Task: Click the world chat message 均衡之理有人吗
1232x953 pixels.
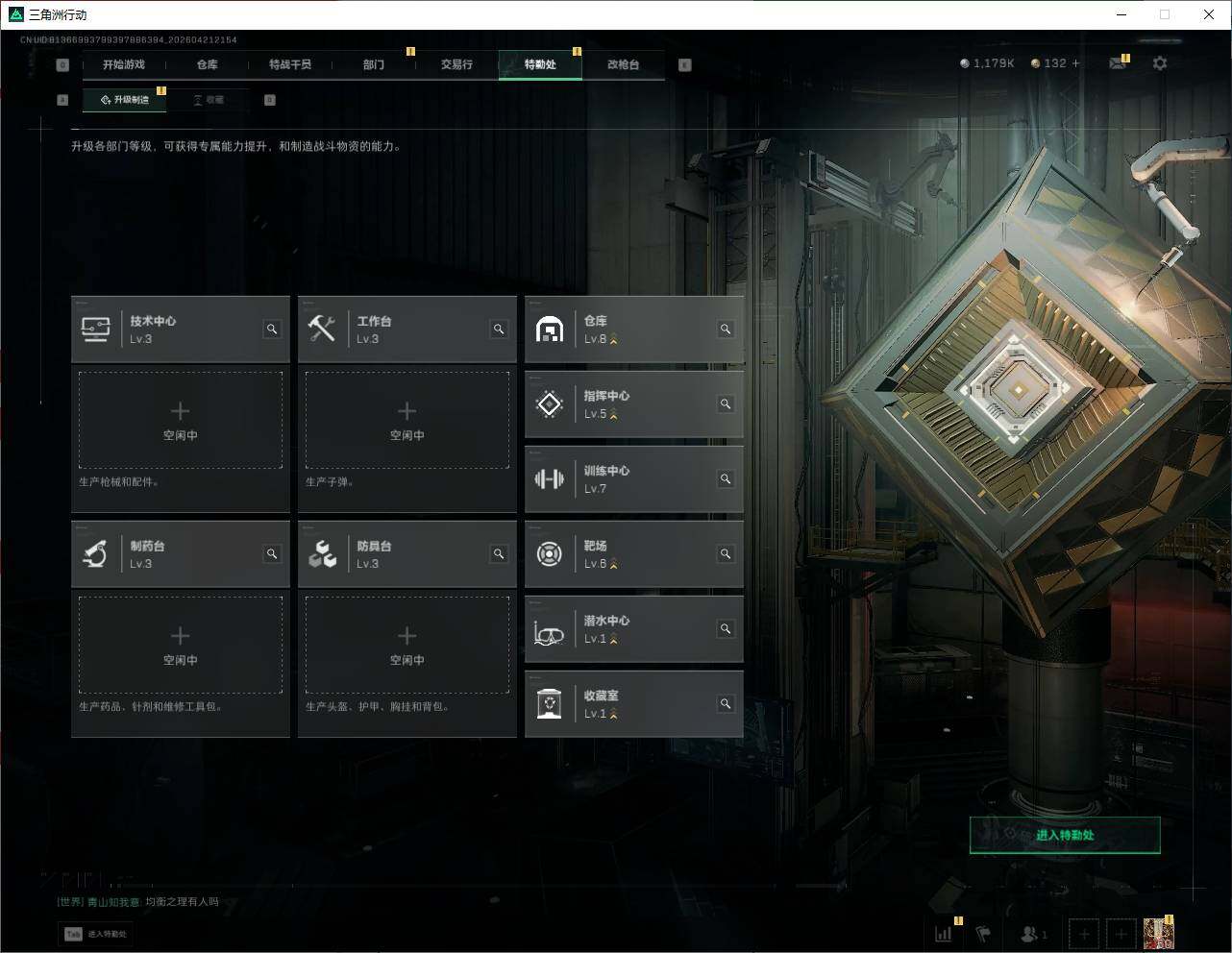Action: click(182, 902)
